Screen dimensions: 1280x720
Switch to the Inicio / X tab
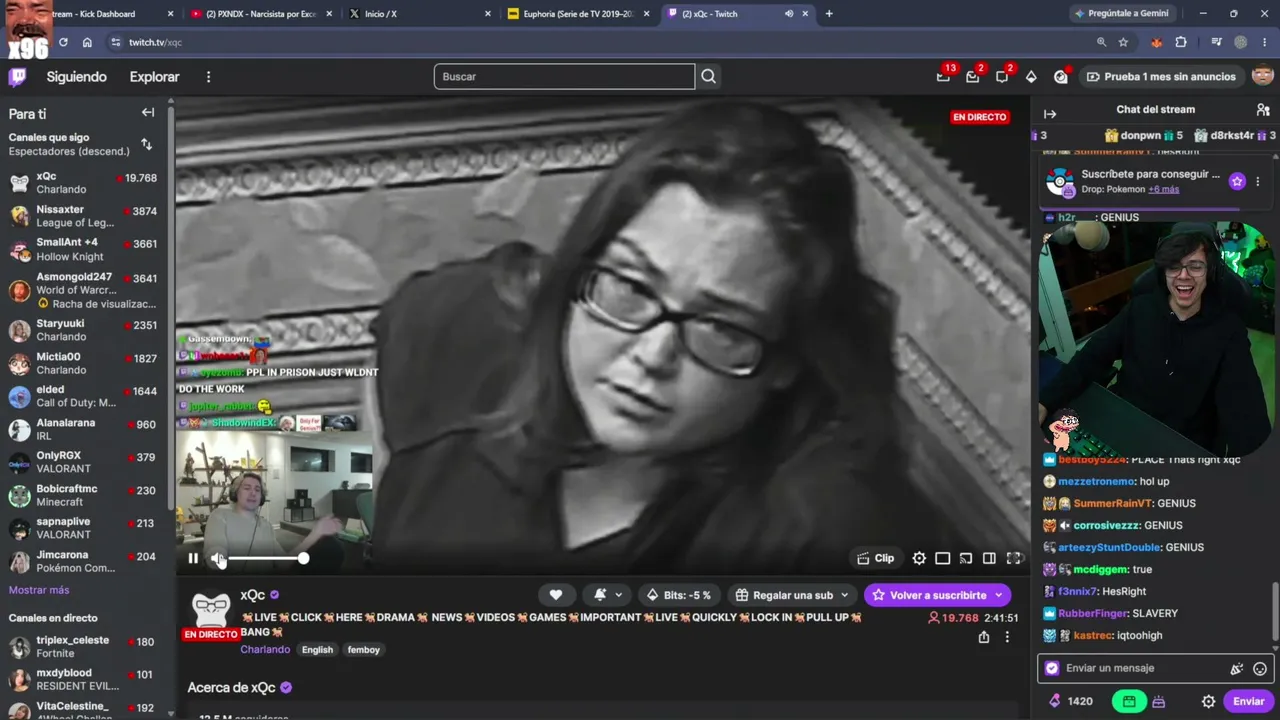pyautogui.click(x=419, y=14)
